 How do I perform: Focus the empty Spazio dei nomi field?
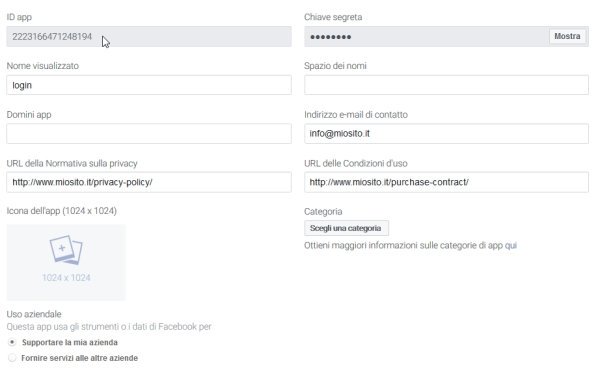[446, 85]
